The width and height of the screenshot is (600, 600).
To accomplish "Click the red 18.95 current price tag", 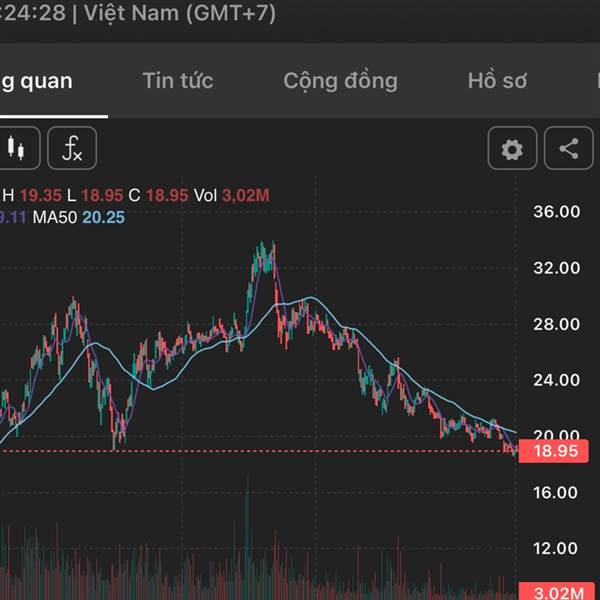I will (x=553, y=451).
